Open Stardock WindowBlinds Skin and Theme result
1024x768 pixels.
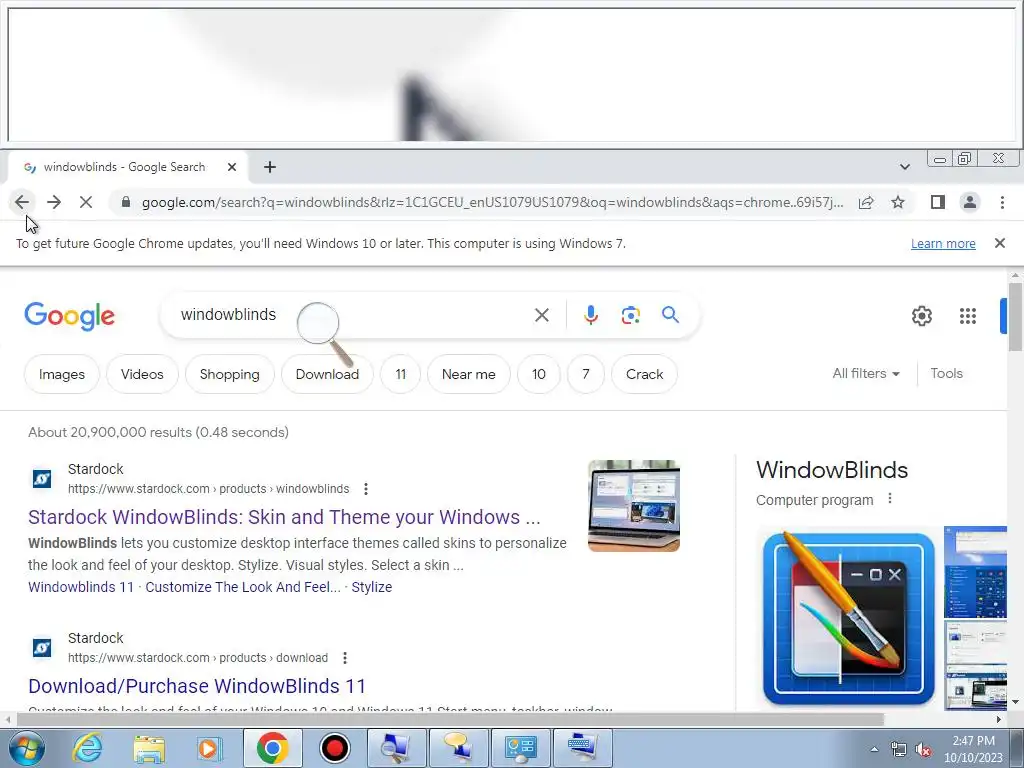click(x=284, y=517)
